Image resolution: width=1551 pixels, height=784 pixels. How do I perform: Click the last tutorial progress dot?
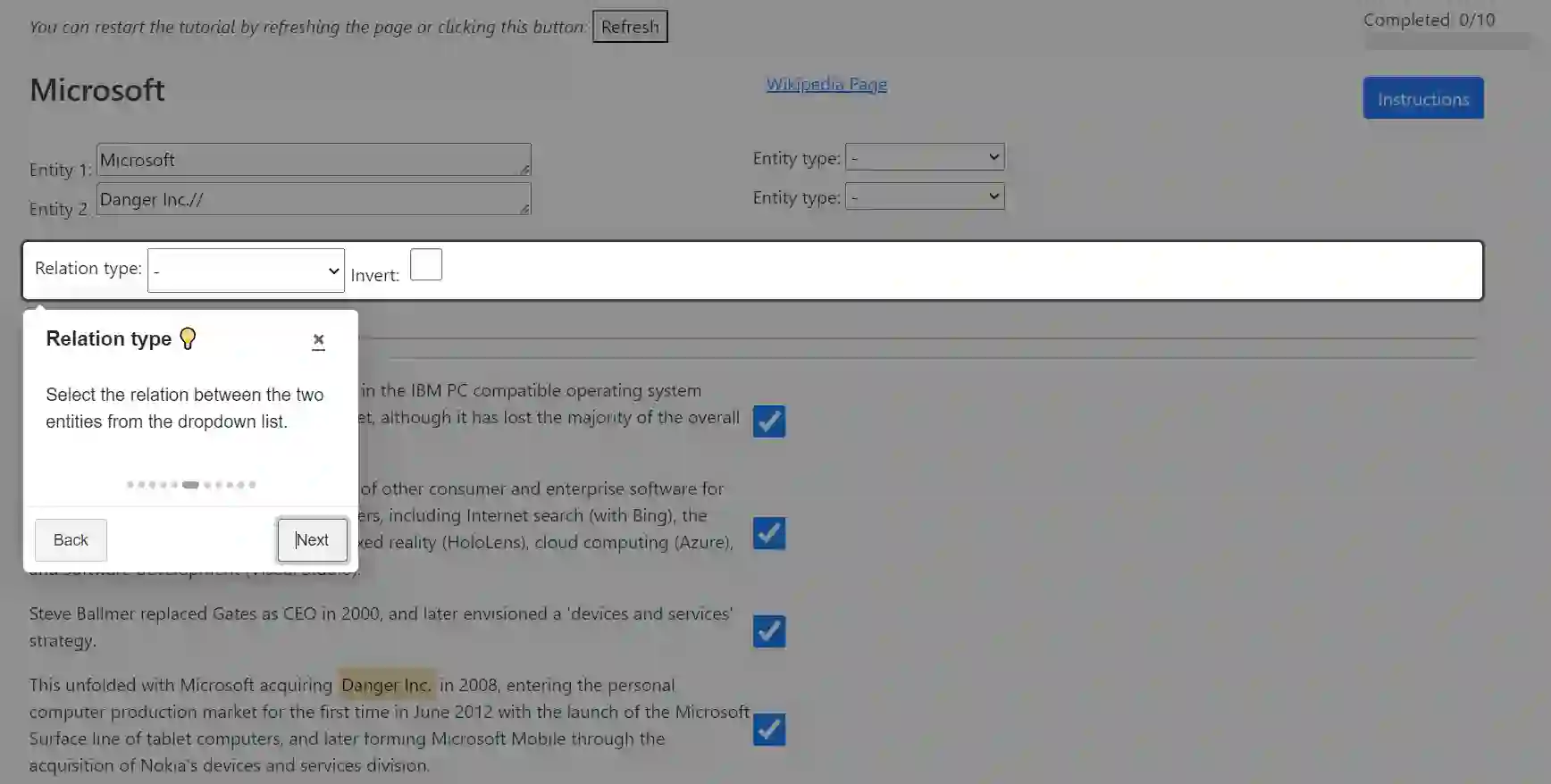252,485
